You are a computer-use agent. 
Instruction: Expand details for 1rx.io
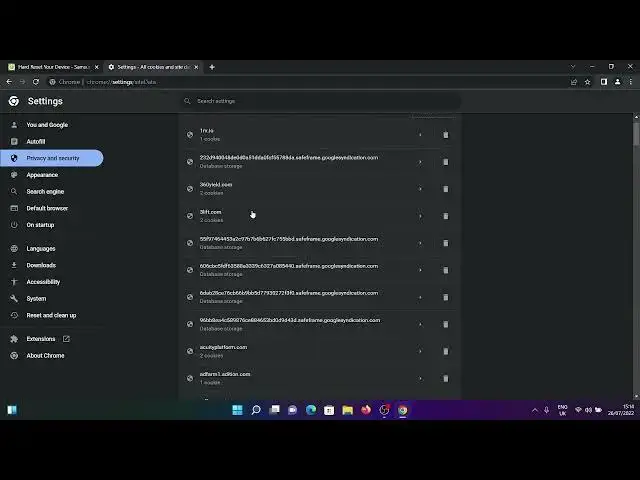tap(420, 135)
